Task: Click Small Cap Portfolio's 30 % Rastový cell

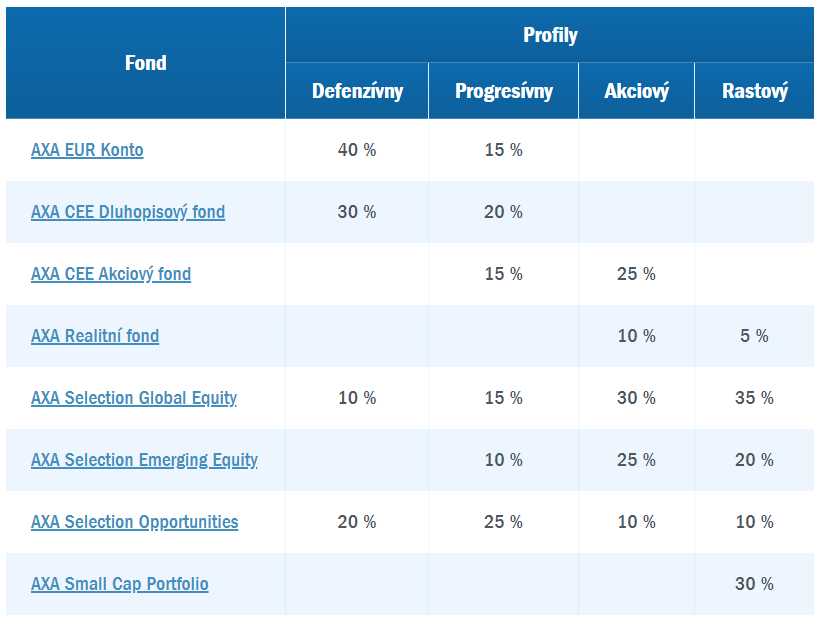Action: (x=754, y=584)
